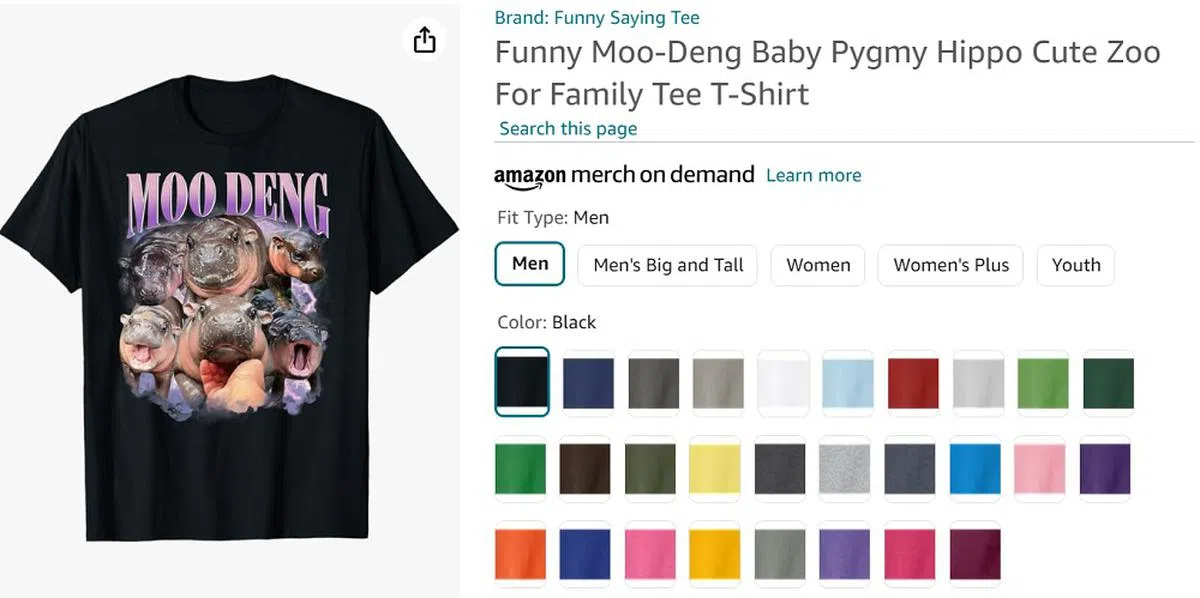Click the Search this page link
Viewport: 1200px width, 598px height.
pyautogui.click(x=568, y=129)
